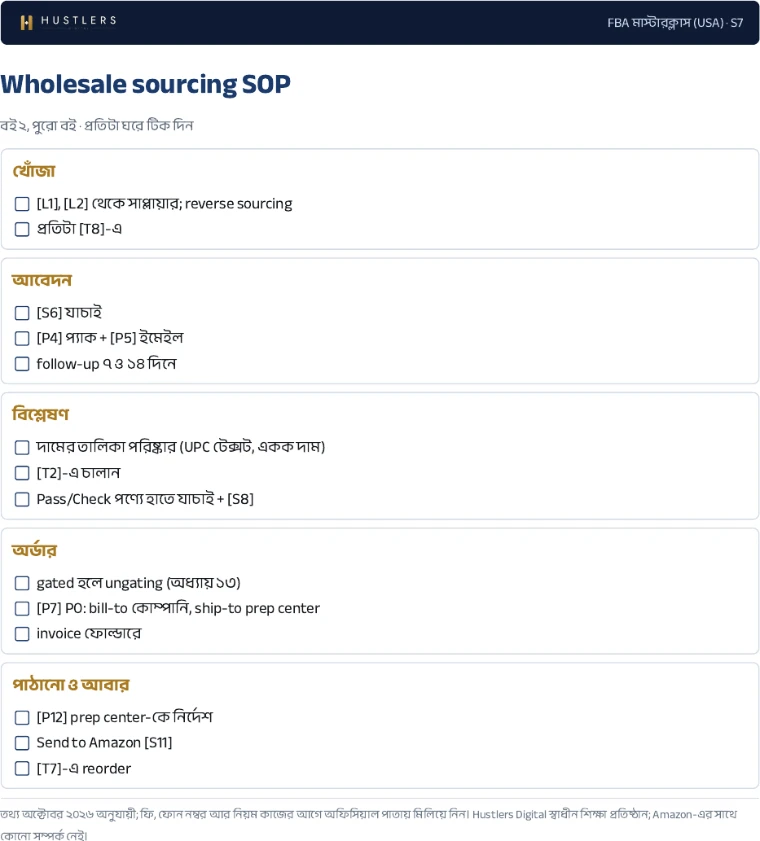Tick the [P12] prep center instruction box
Image resolution: width=760 pixels, height=841 pixels.
(x=22, y=718)
